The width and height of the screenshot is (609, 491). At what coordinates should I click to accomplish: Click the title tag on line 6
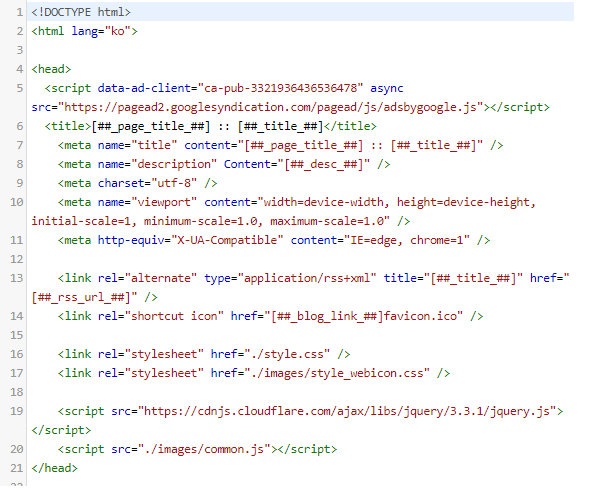210,126
